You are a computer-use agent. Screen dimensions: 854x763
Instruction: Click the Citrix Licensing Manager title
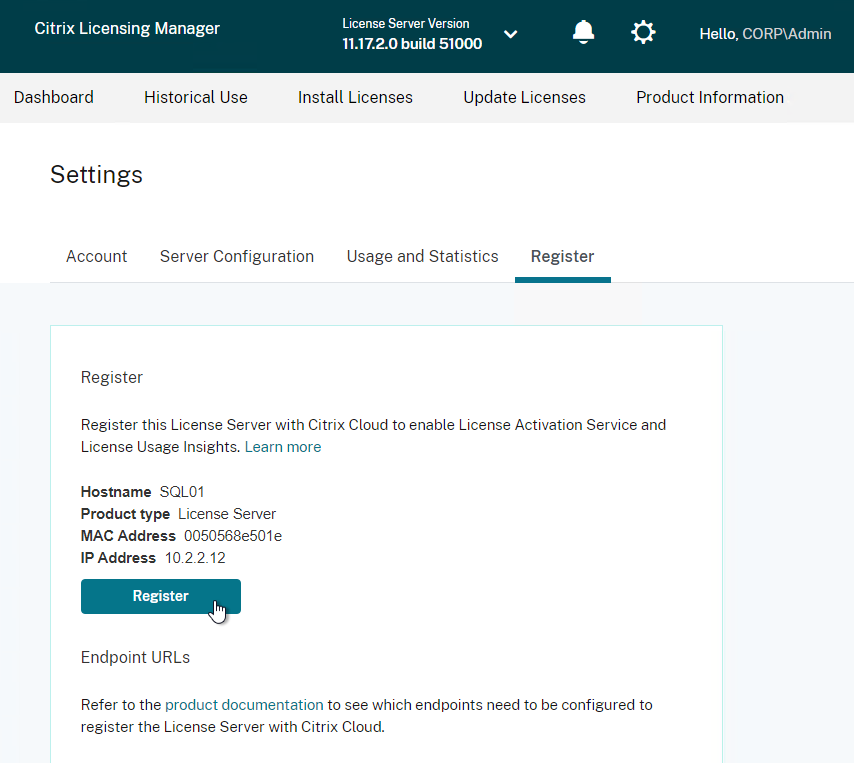coord(127,28)
